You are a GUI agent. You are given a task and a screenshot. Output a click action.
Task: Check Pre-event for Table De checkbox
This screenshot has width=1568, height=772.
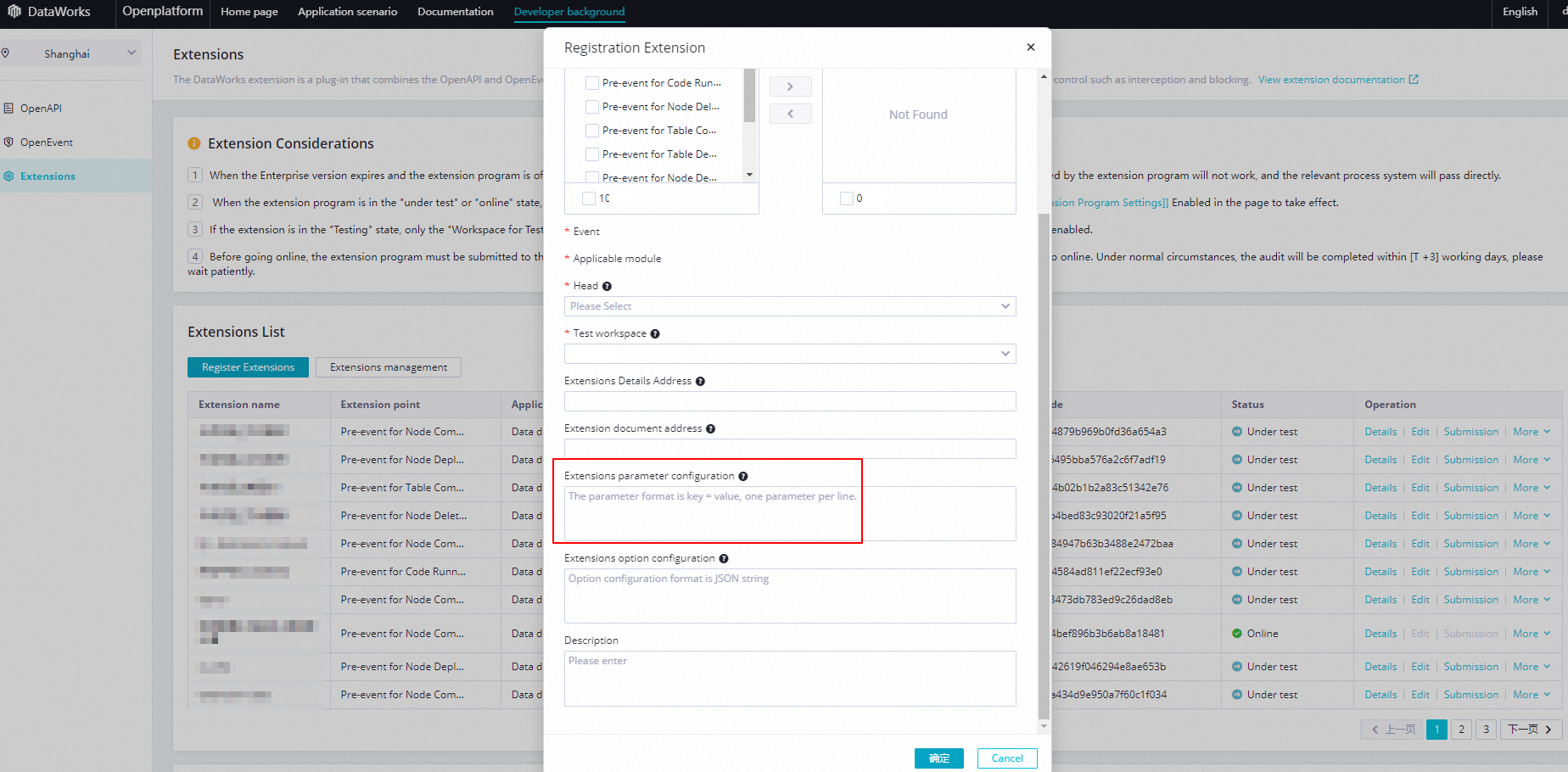pyautogui.click(x=592, y=154)
